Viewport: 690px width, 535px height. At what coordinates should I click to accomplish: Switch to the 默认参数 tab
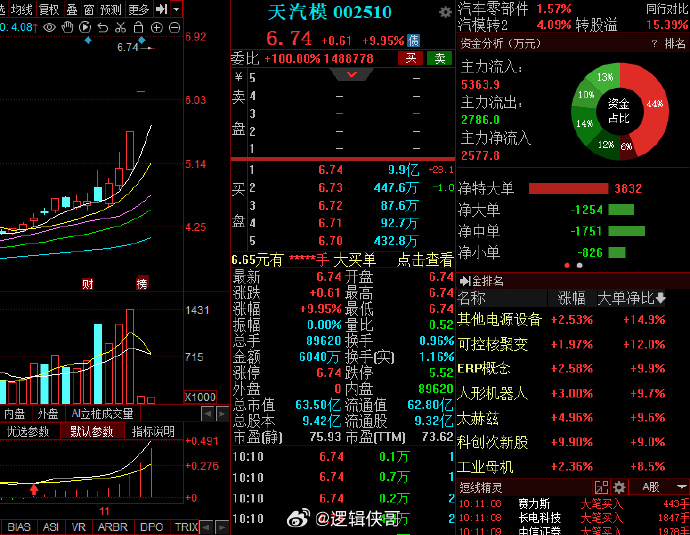click(x=88, y=432)
